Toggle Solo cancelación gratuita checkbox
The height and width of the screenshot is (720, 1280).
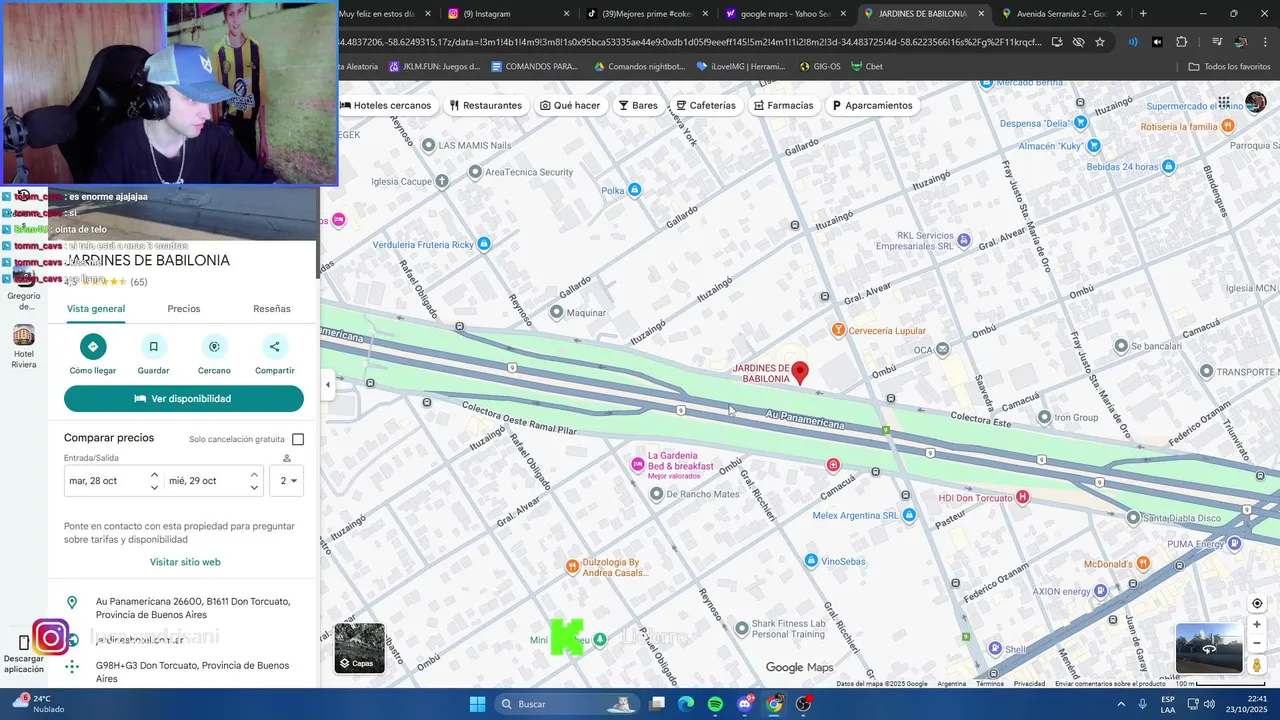pos(298,439)
